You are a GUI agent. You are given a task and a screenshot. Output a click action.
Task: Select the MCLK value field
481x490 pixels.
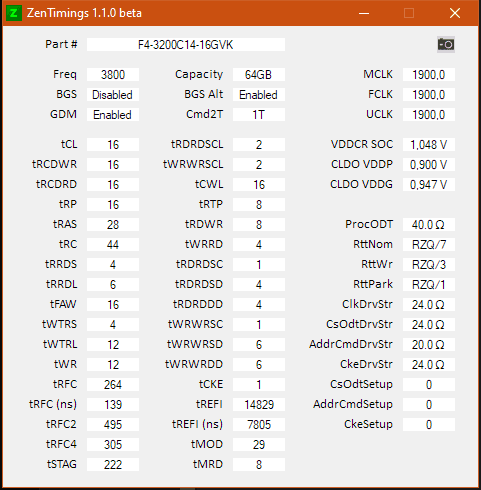(x=429, y=74)
